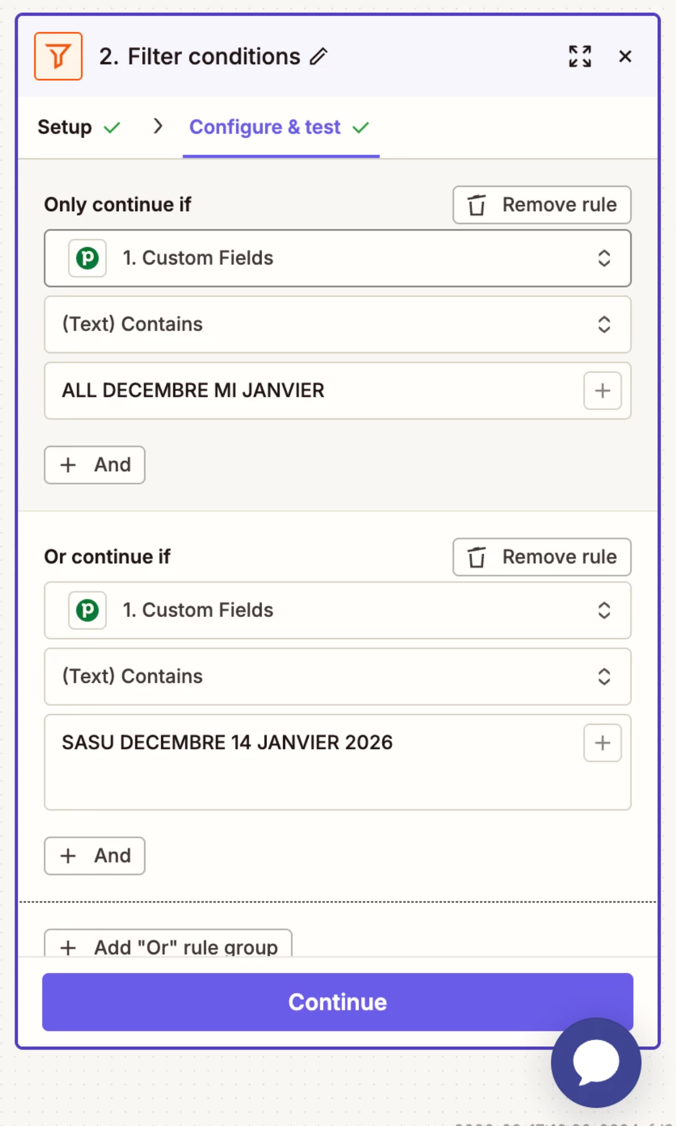Open first (Text) Contains condition dropdown
The height and width of the screenshot is (1126, 676).
tap(337, 324)
